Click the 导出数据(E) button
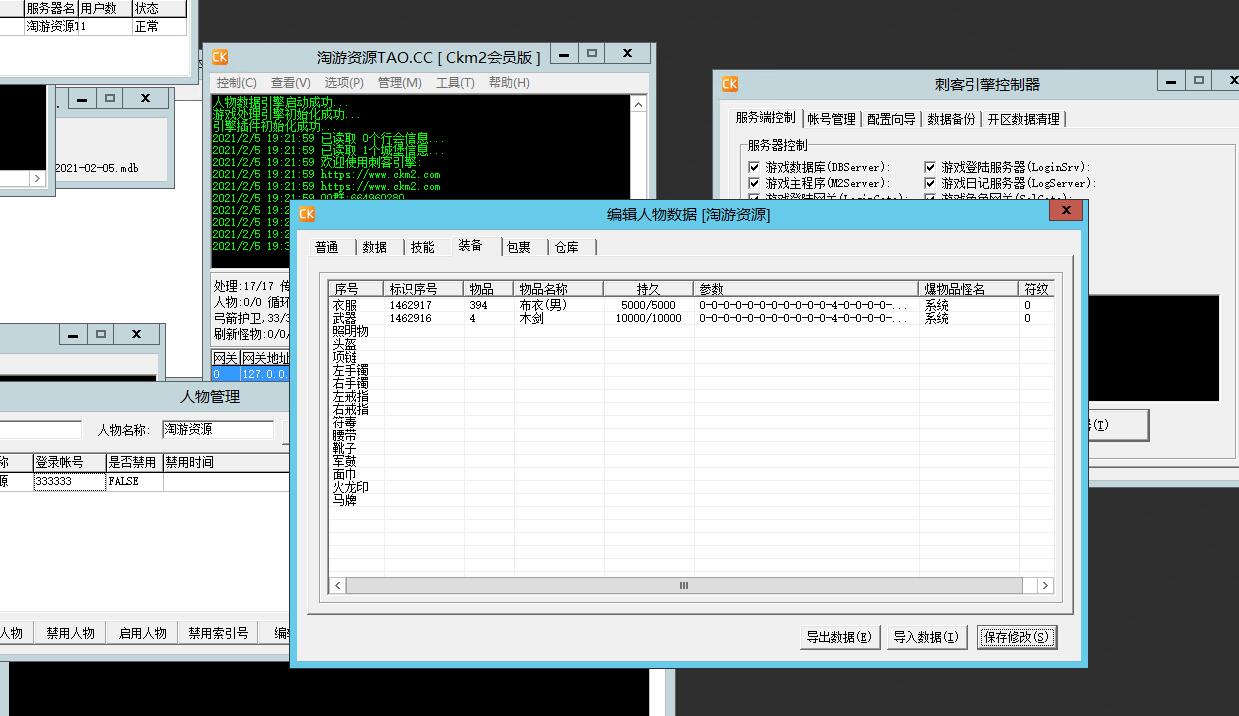This screenshot has width=1239, height=716. (839, 637)
